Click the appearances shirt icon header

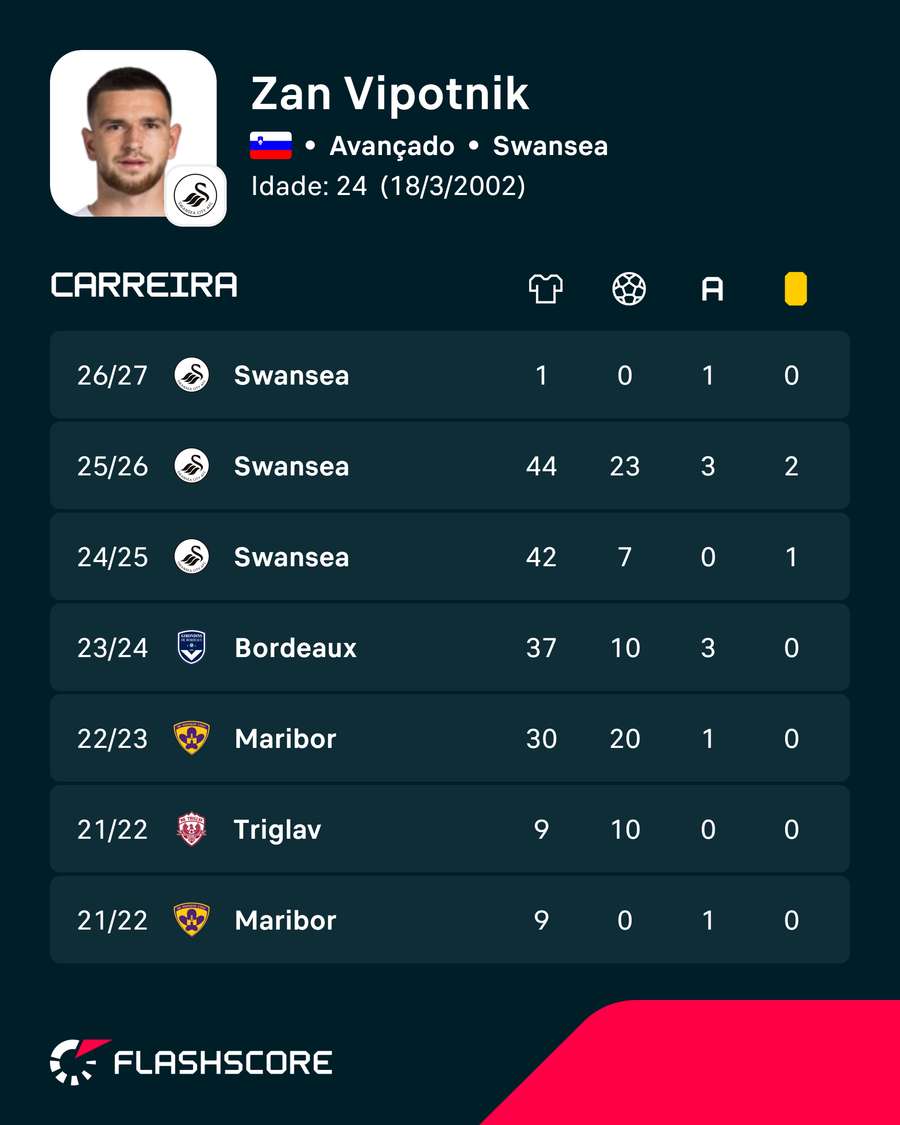click(x=545, y=289)
